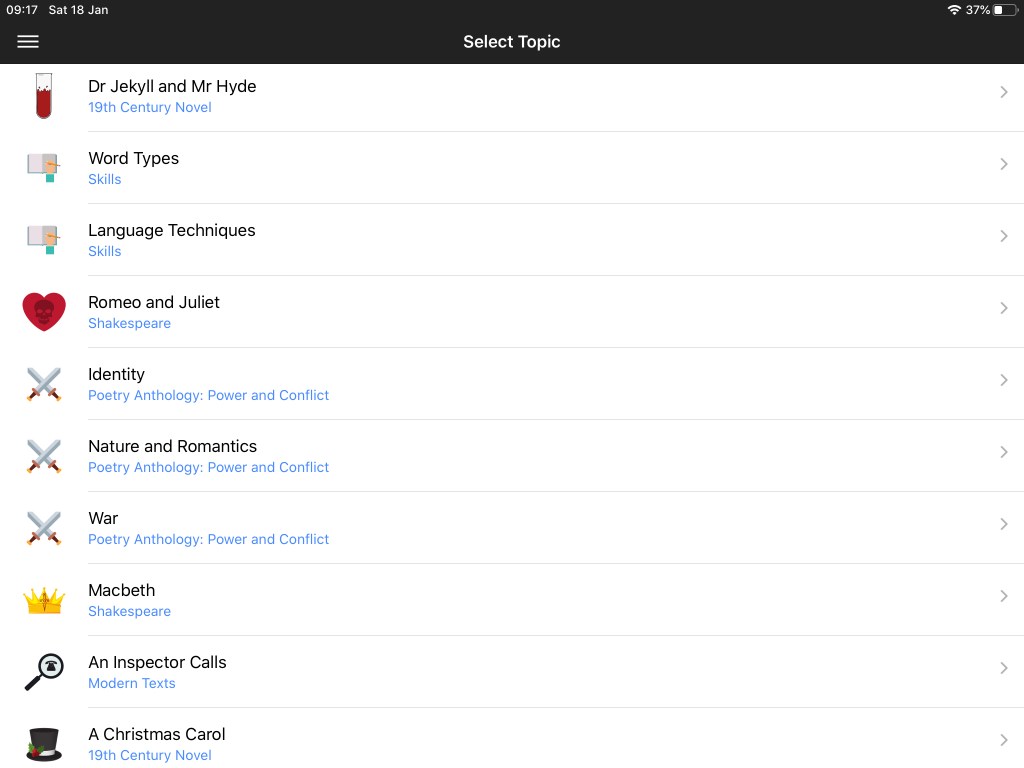Expand the Dr Jekyll and Mr Hyde chevron
The image size is (1024, 768).
[1003, 92]
